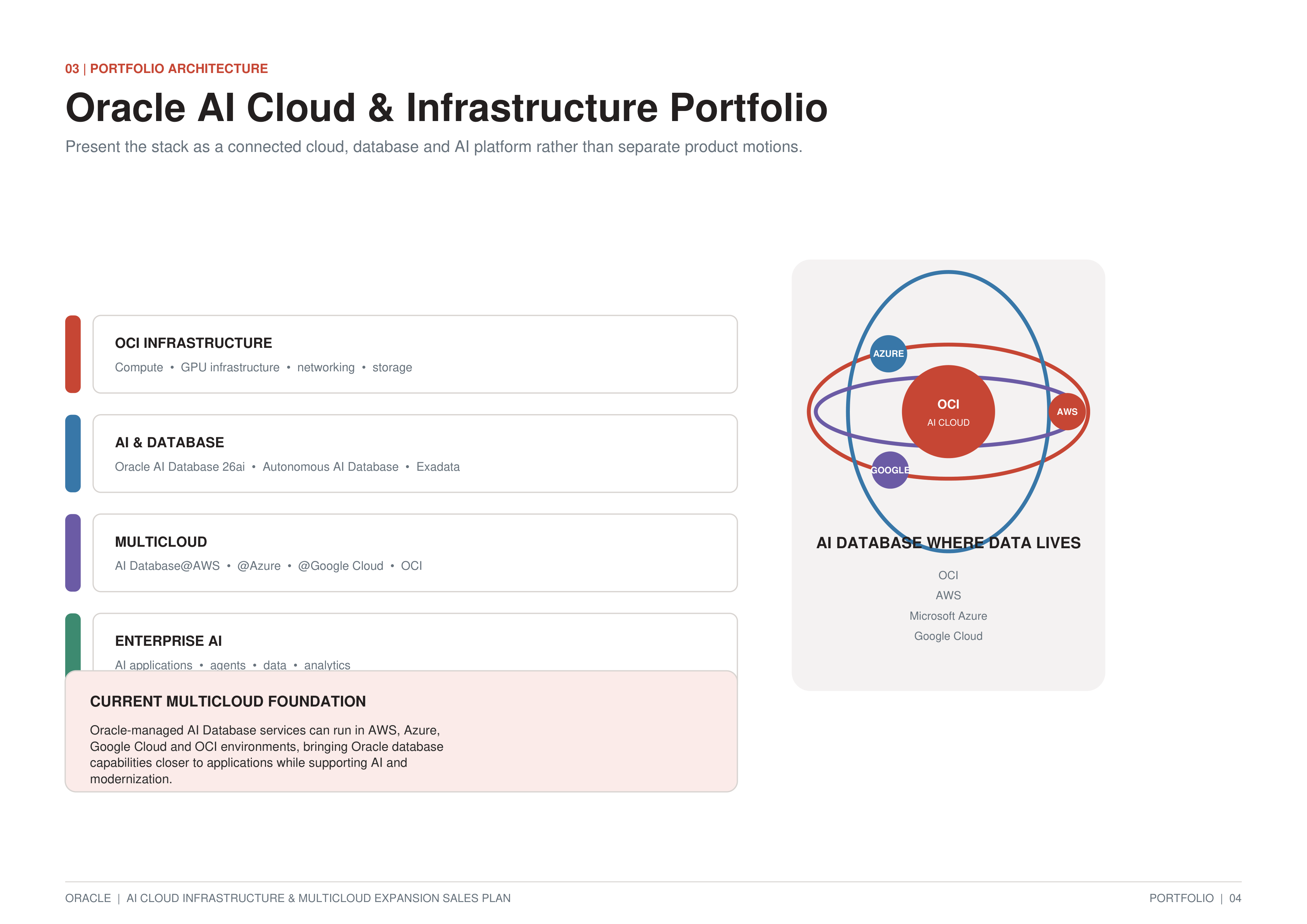Image resolution: width=1307 pixels, height=924 pixels.
Task: Click 'Microsoft Azure' in the list below the diagram
Action: click(948, 616)
